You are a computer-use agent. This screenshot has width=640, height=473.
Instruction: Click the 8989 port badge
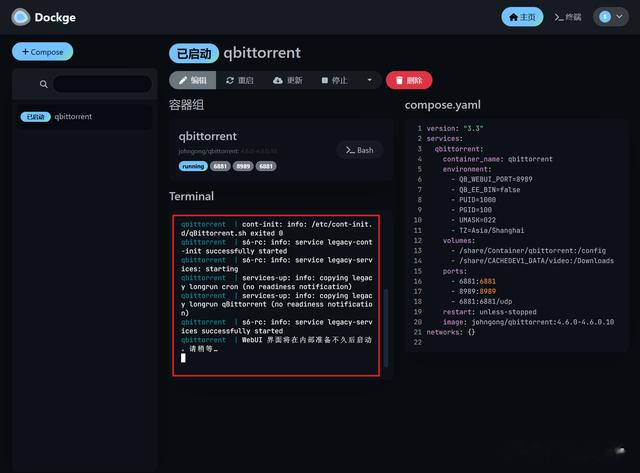click(243, 166)
